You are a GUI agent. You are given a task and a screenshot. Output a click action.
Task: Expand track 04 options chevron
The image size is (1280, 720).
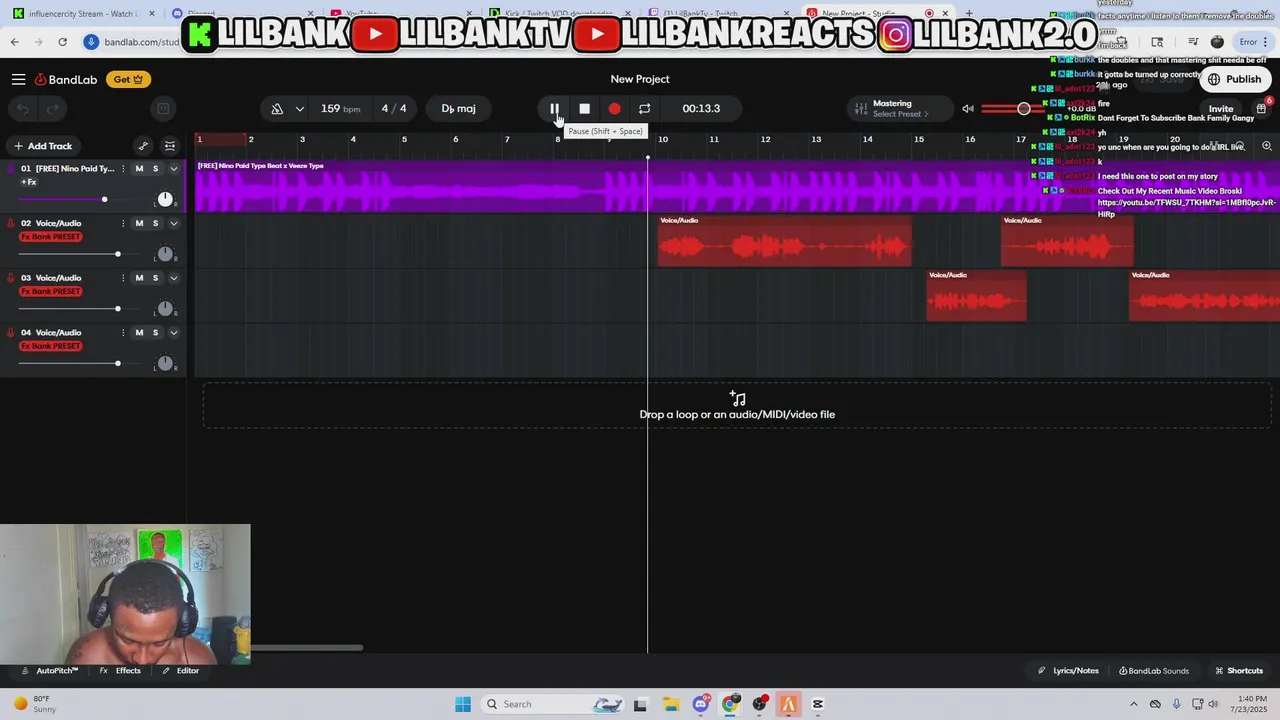[173, 332]
